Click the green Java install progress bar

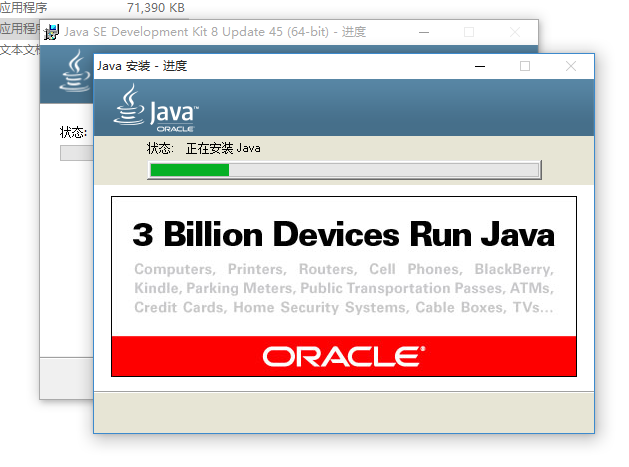pos(344,170)
